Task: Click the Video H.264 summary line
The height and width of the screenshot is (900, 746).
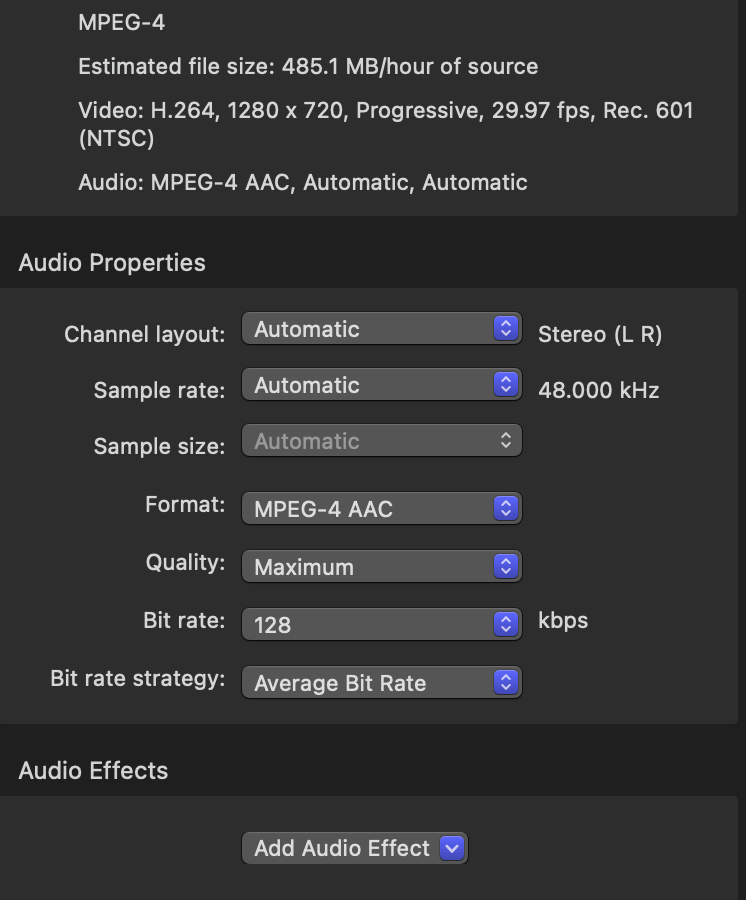Action: 385,111
